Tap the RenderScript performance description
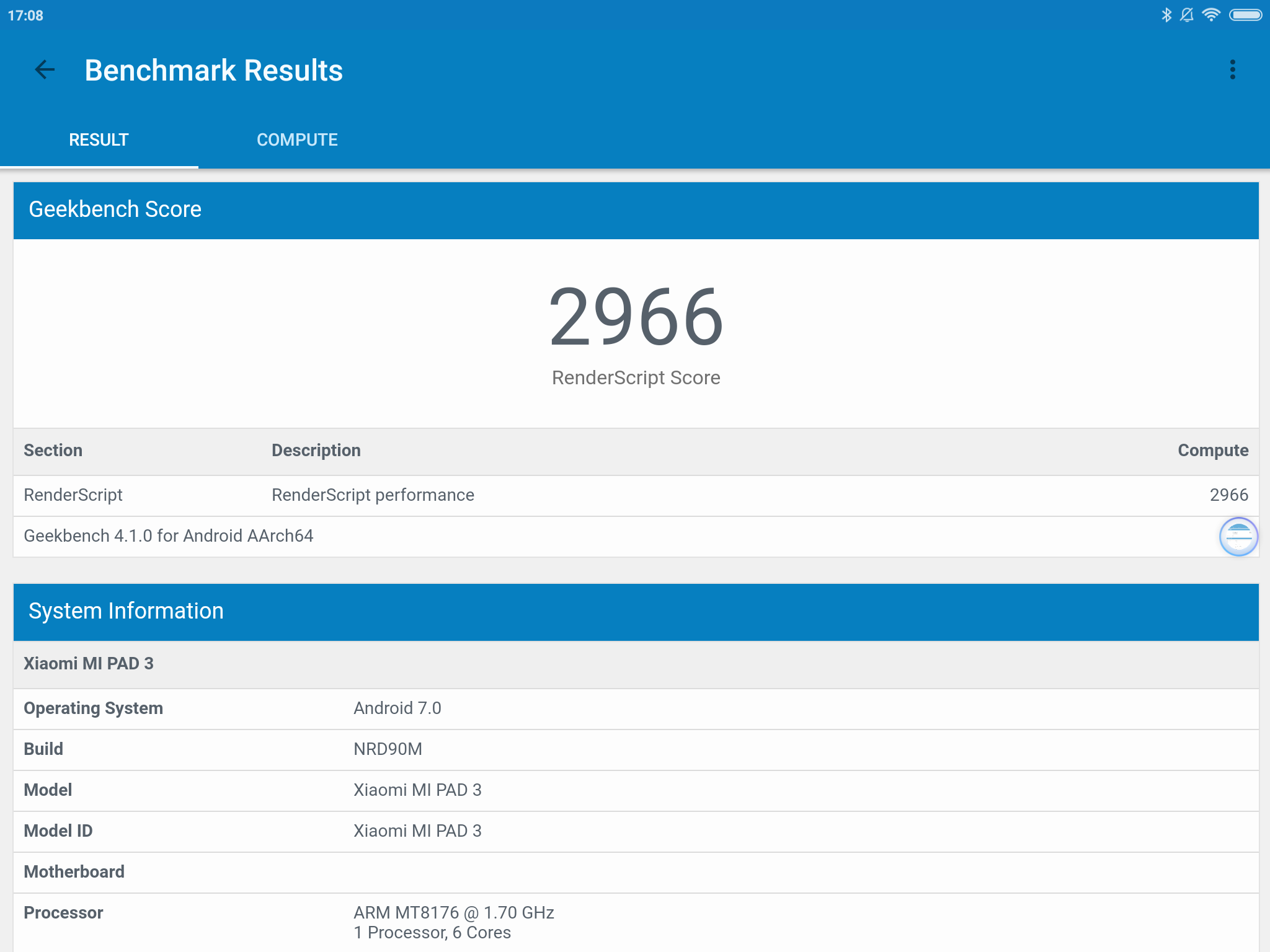 373,495
